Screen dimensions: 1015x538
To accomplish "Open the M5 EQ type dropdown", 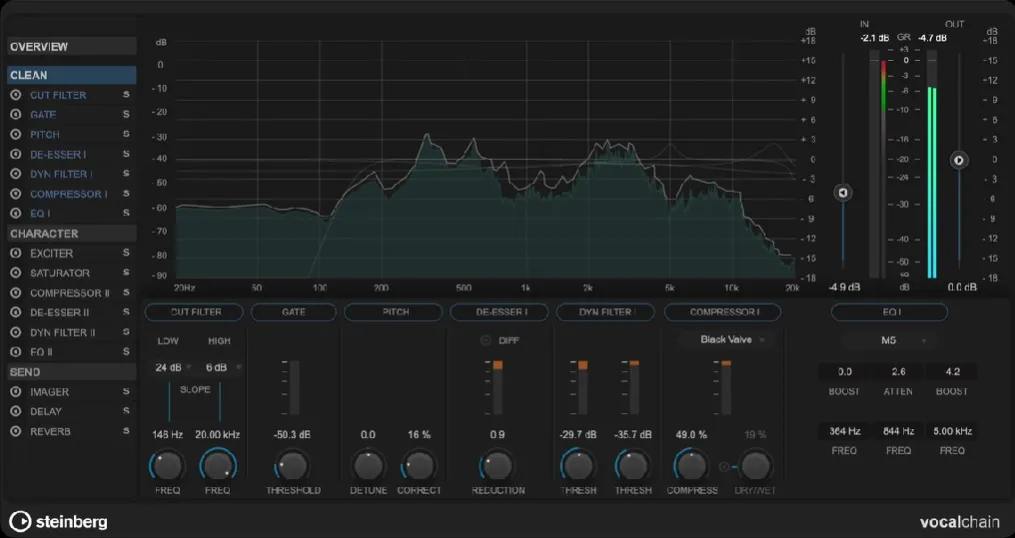I will 889,341.
